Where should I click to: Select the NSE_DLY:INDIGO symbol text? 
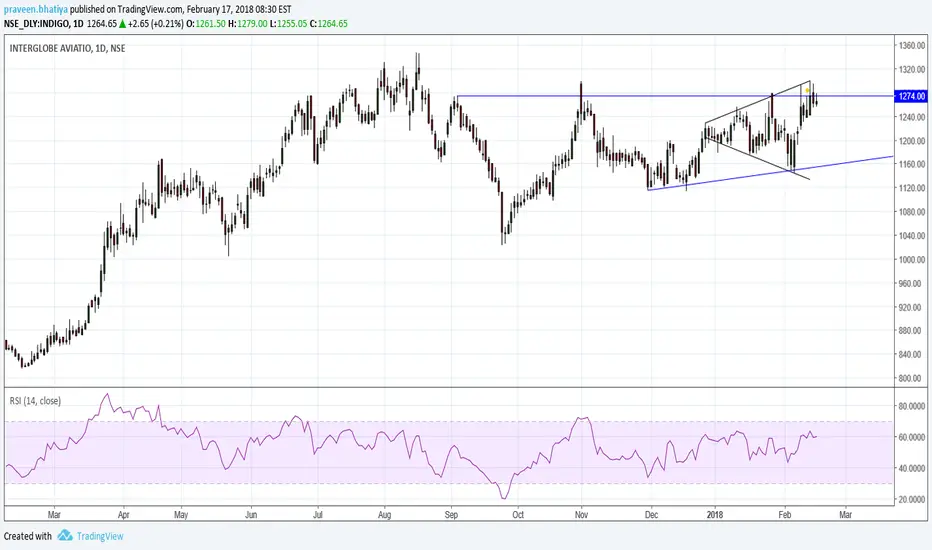tap(37, 24)
